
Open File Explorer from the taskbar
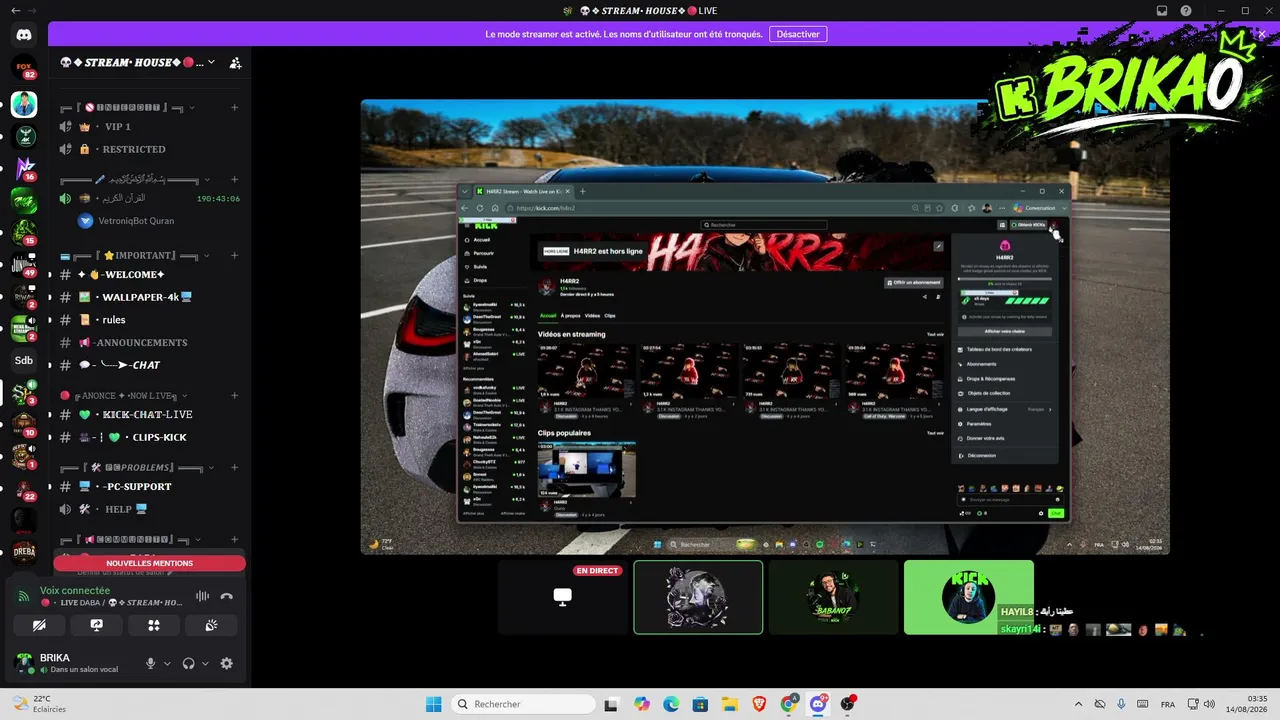coord(729,704)
